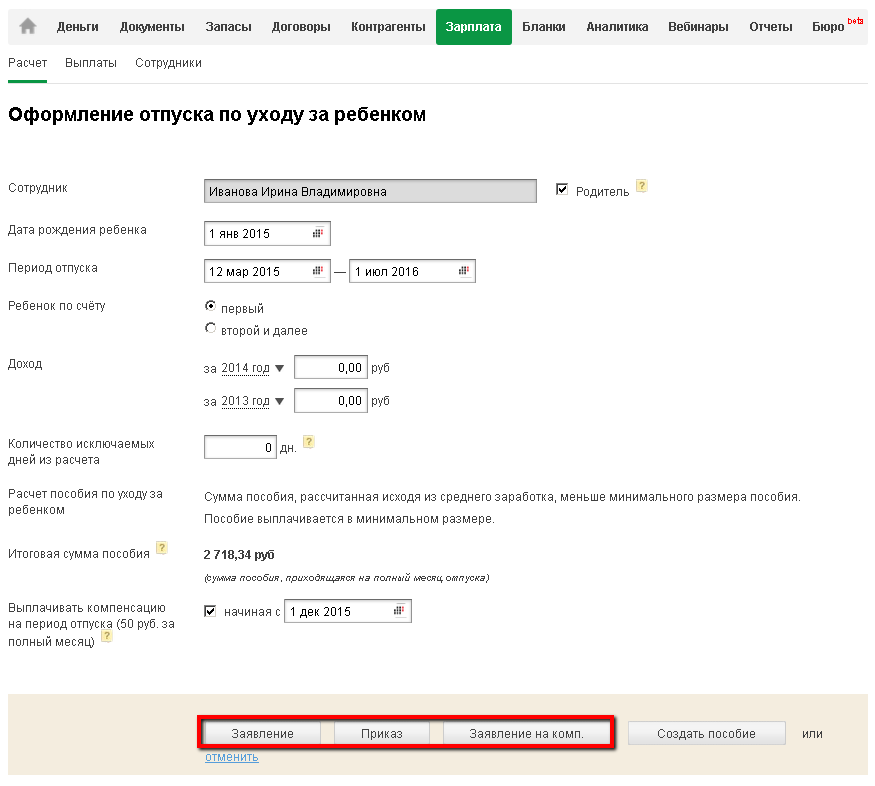This screenshot has width=875, height=786.
Task: Toggle compensation 'начиная с' checkbox
Action: [210, 611]
